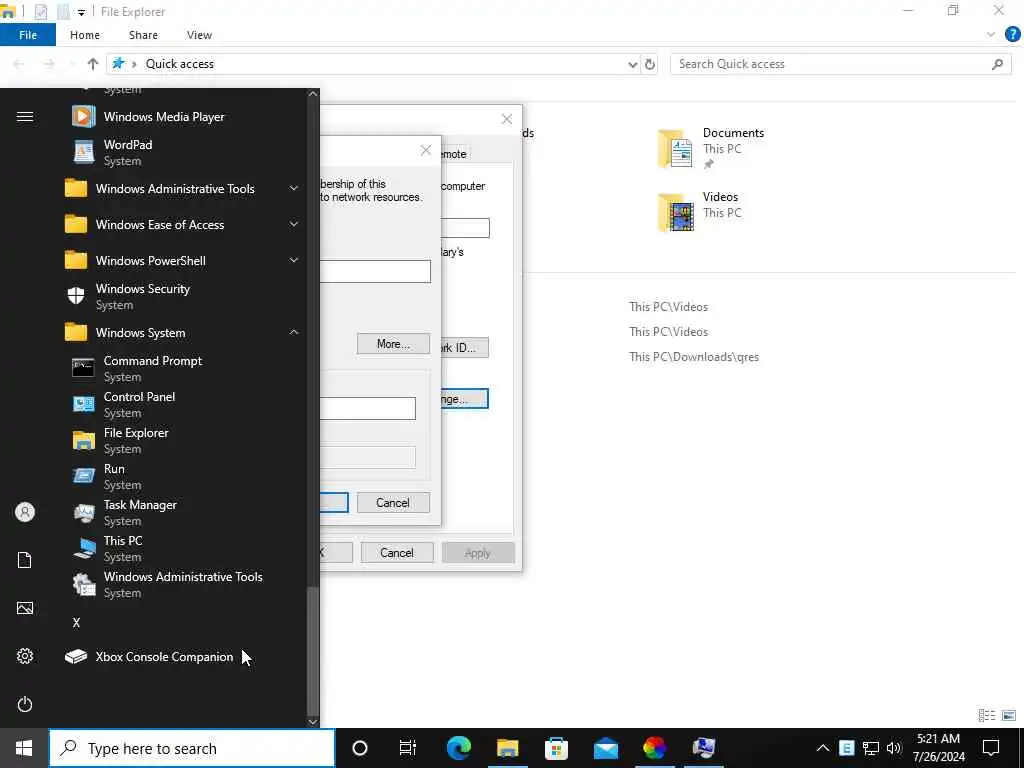Go up one folder level
This screenshot has width=1024, height=768.
coord(93,64)
